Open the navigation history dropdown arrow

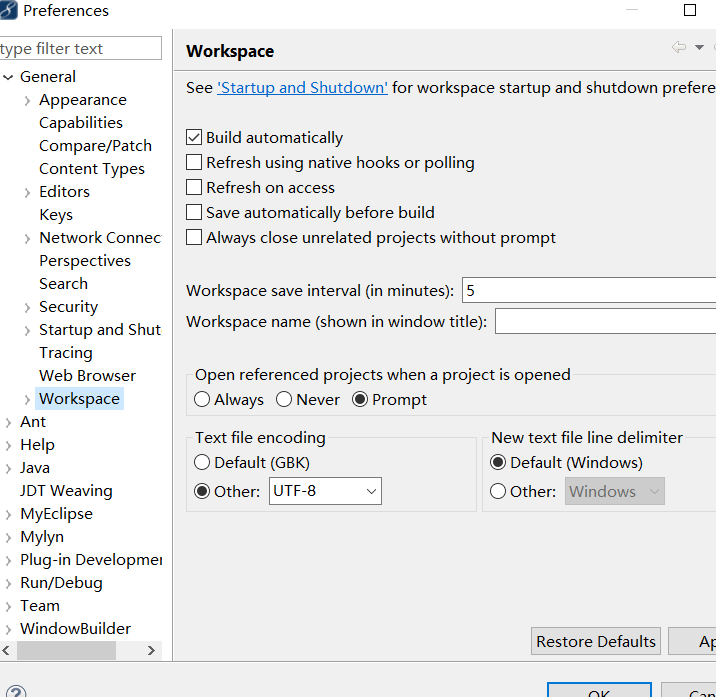click(x=699, y=48)
